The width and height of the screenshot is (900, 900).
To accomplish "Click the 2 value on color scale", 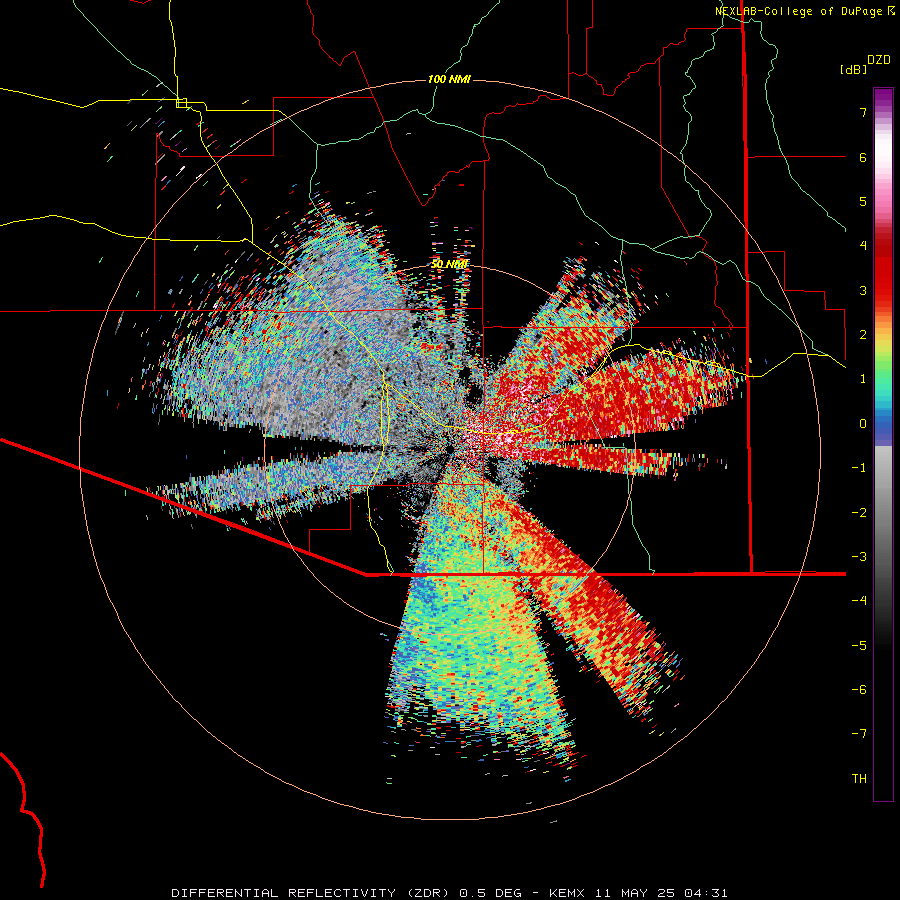I will 863,335.
